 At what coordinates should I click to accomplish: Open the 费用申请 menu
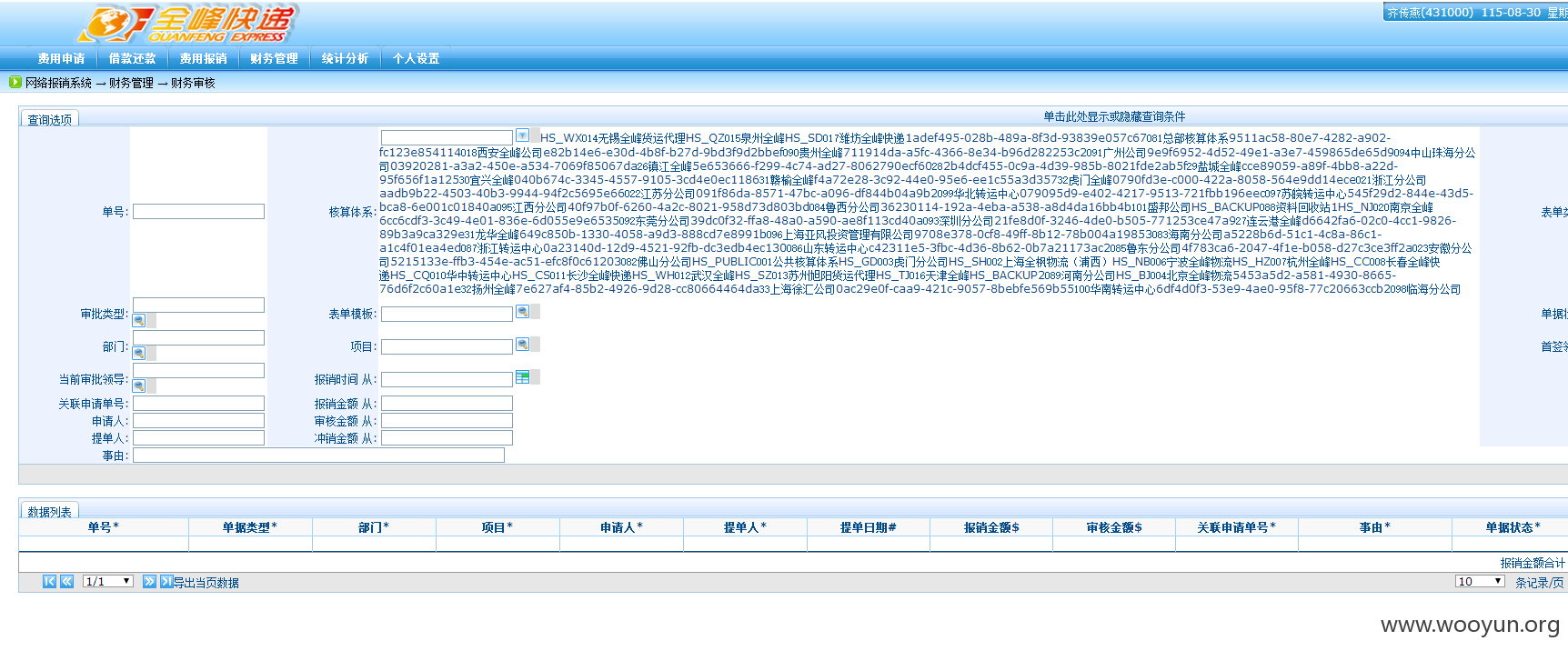click(61, 58)
